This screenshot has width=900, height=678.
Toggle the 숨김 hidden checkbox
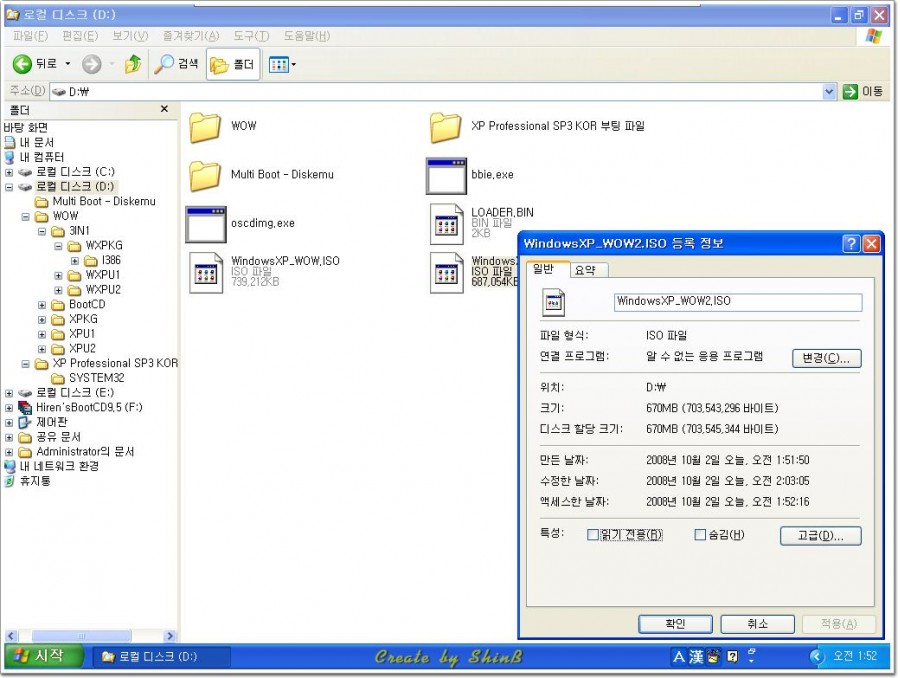pos(700,535)
